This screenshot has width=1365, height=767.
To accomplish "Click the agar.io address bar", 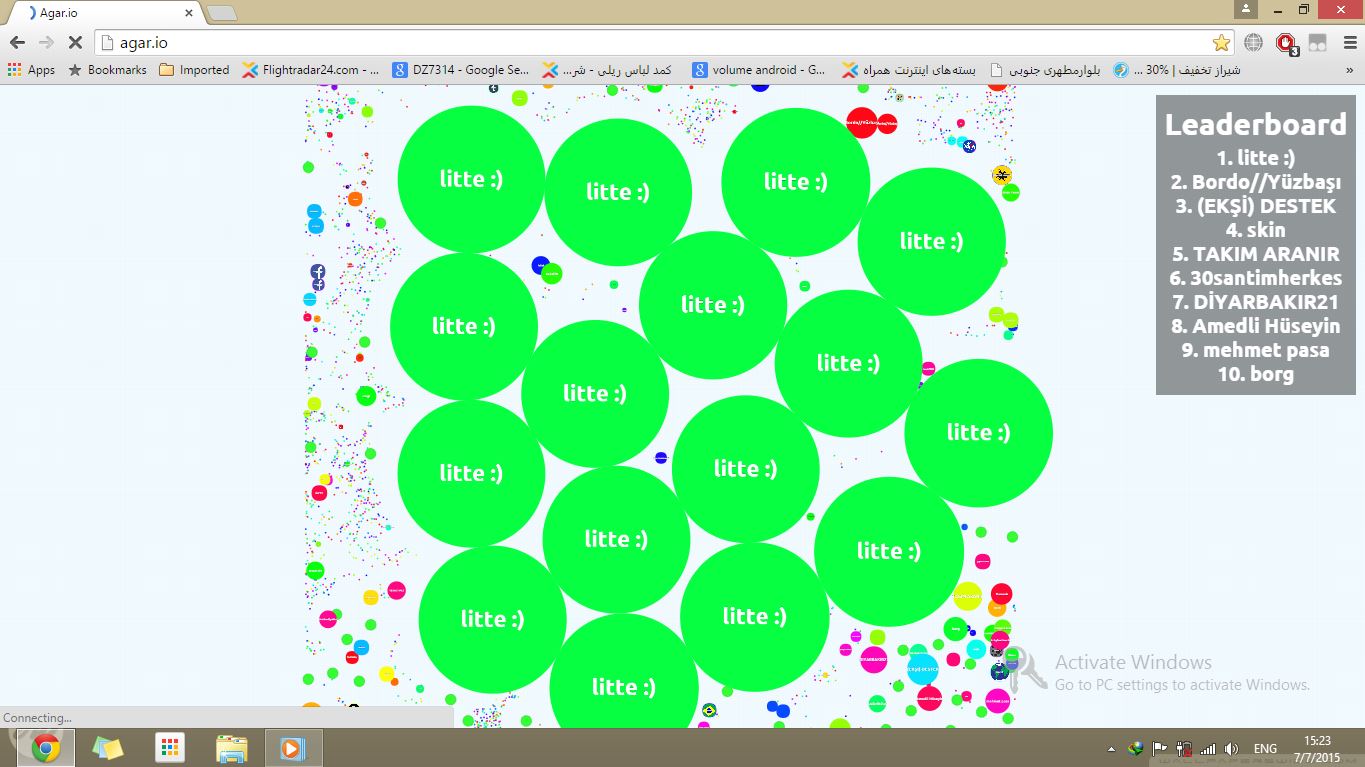I will point(650,43).
